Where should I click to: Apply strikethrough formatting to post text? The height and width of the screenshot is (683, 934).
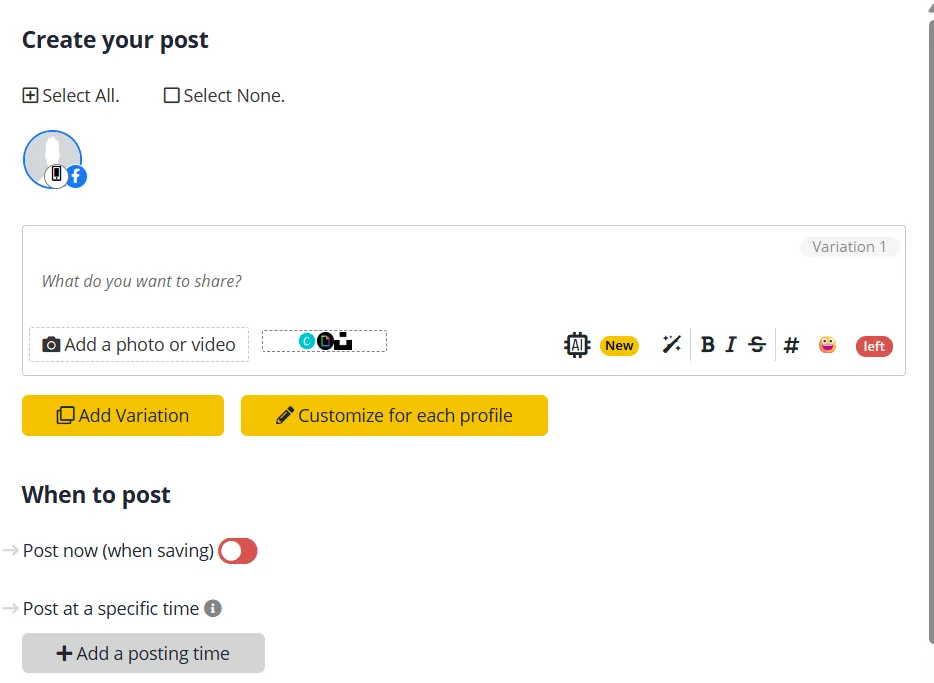[x=757, y=345]
